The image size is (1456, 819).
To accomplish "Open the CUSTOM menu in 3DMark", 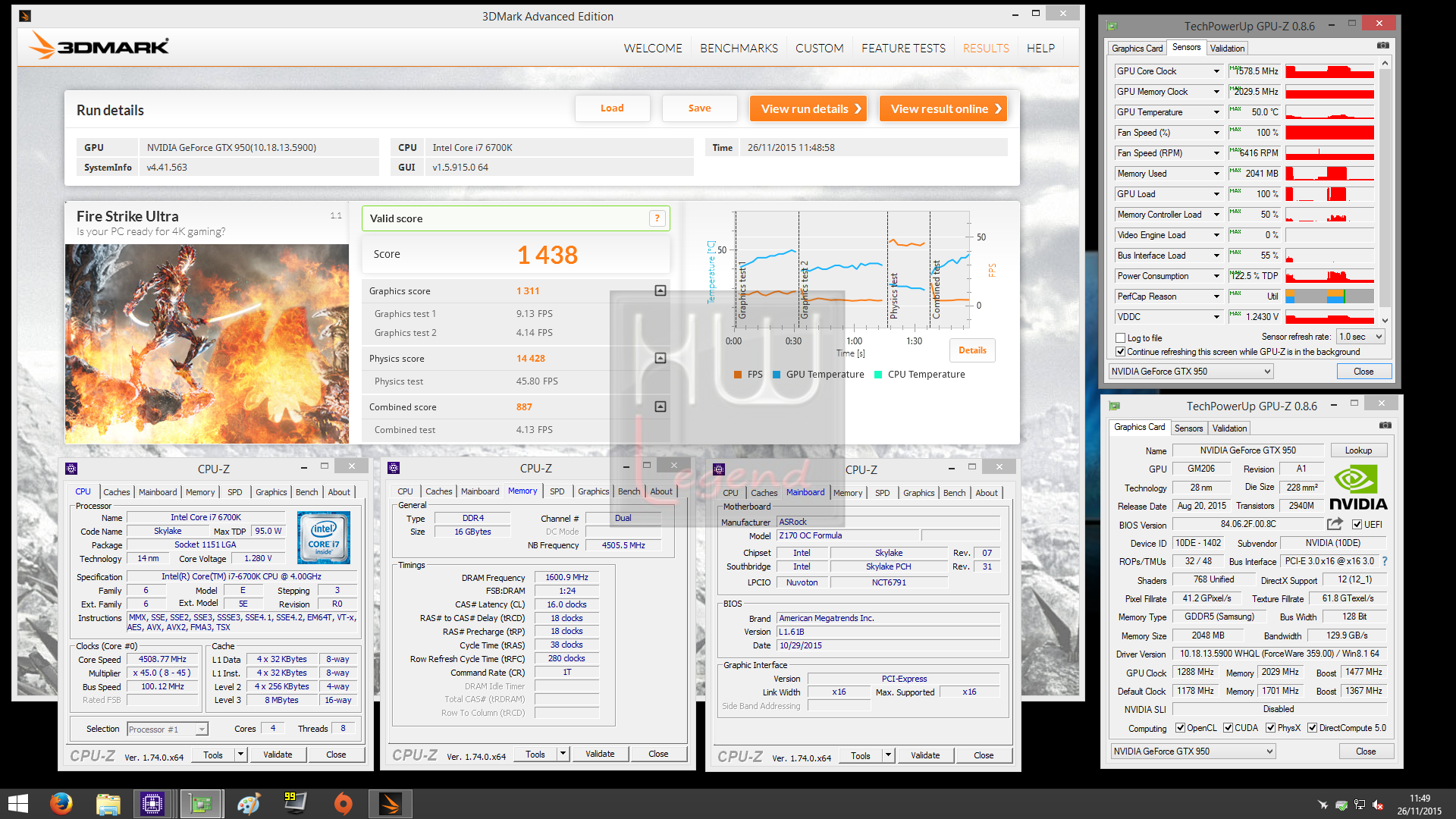I will click(819, 48).
